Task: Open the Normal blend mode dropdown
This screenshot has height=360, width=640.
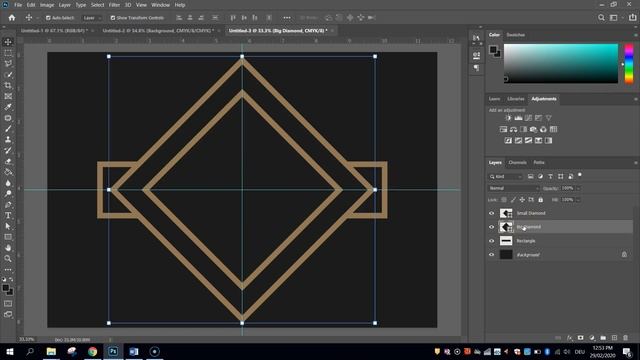Action: point(513,188)
